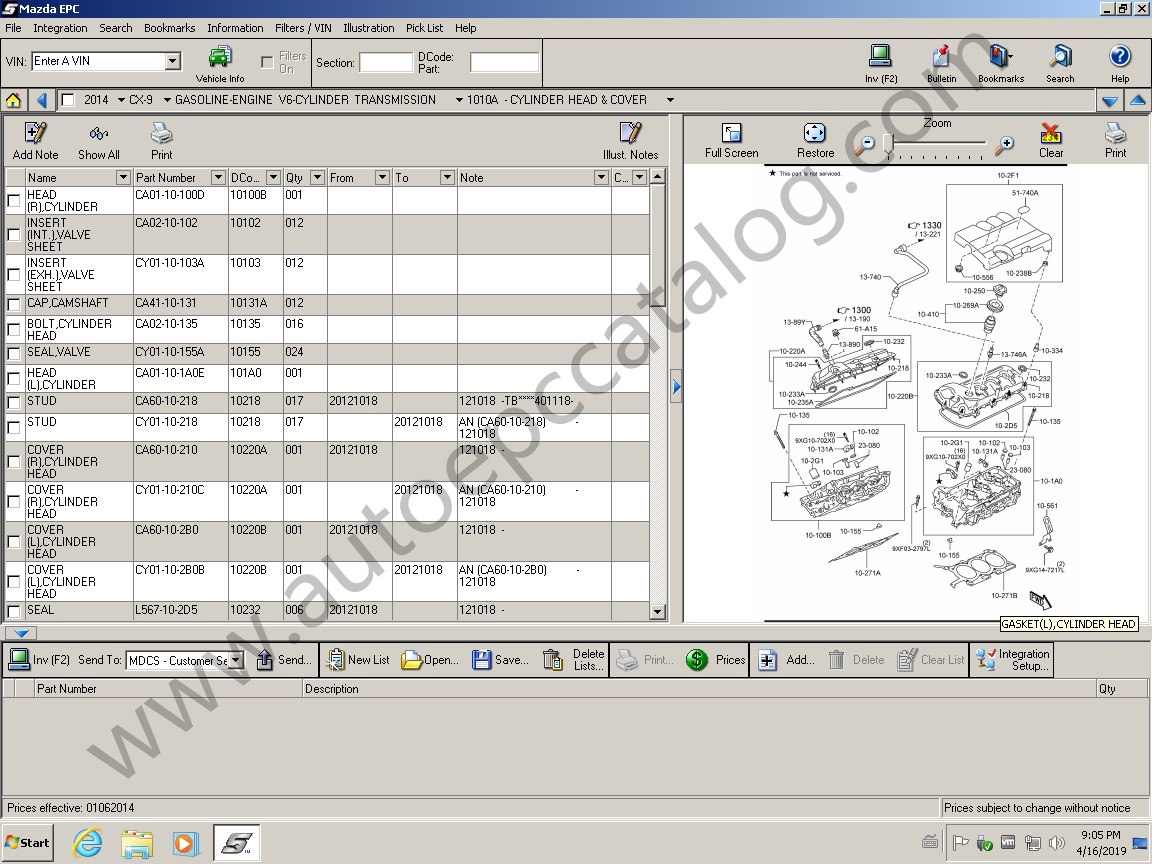Open the Integration menu

pyautogui.click(x=60, y=28)
